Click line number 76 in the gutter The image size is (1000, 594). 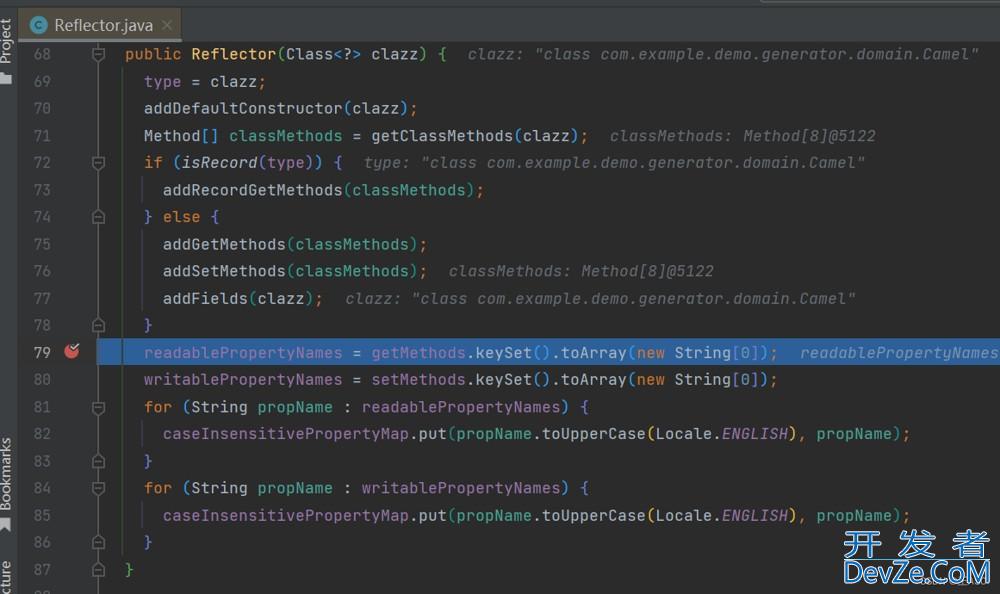pyautogui.click(x=42, y=271)
